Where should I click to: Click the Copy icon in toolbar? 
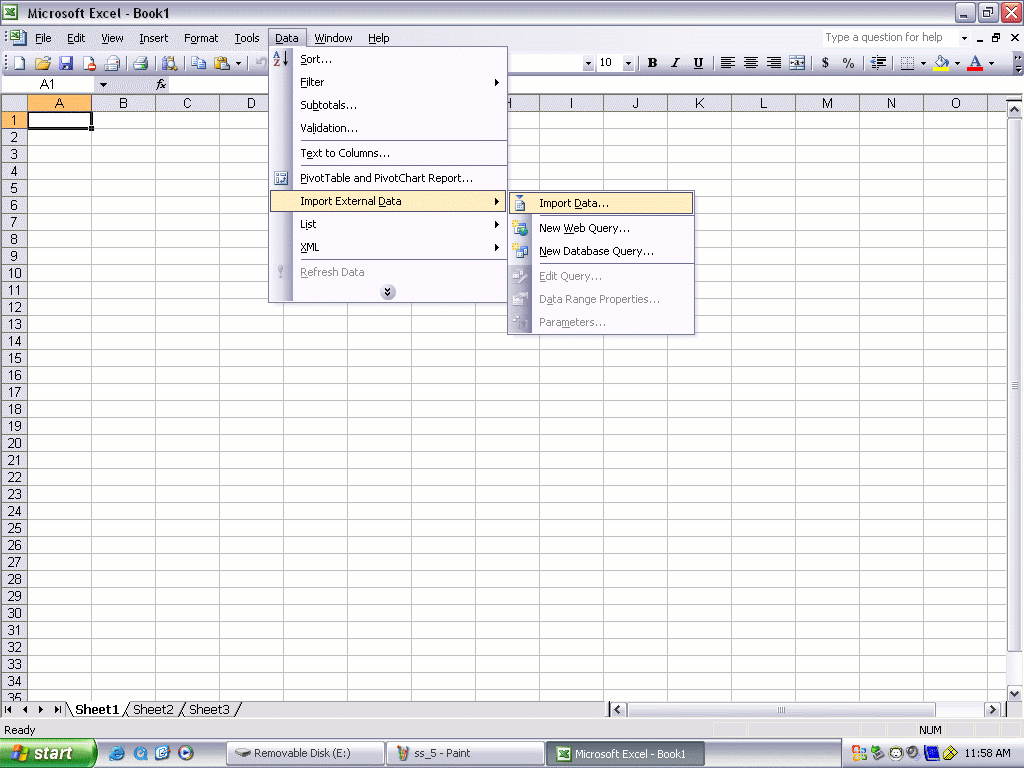point(199,63)
